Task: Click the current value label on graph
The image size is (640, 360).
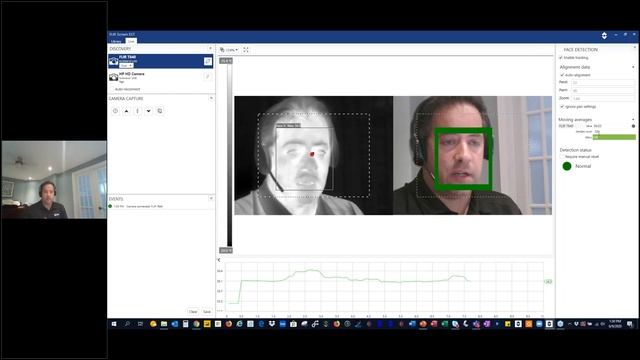Action: [x=548, y=282]
